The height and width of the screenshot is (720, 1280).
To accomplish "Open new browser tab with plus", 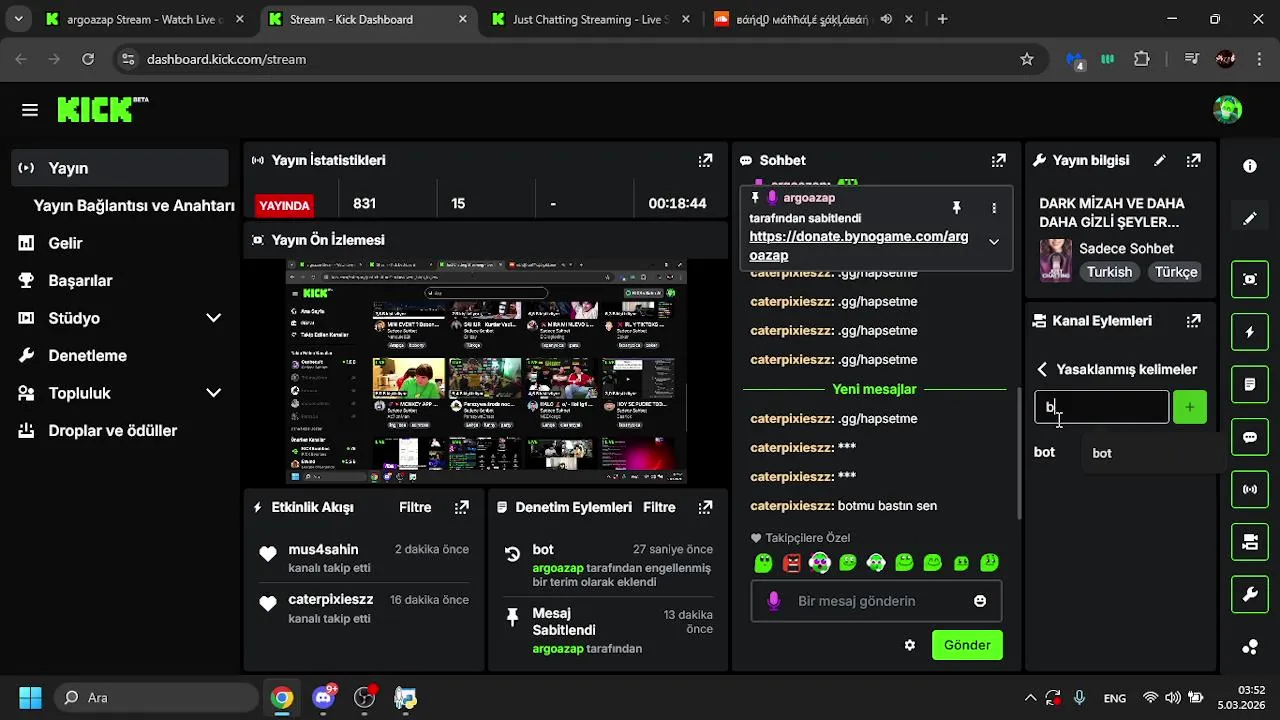I will click(x=942, y=19).
